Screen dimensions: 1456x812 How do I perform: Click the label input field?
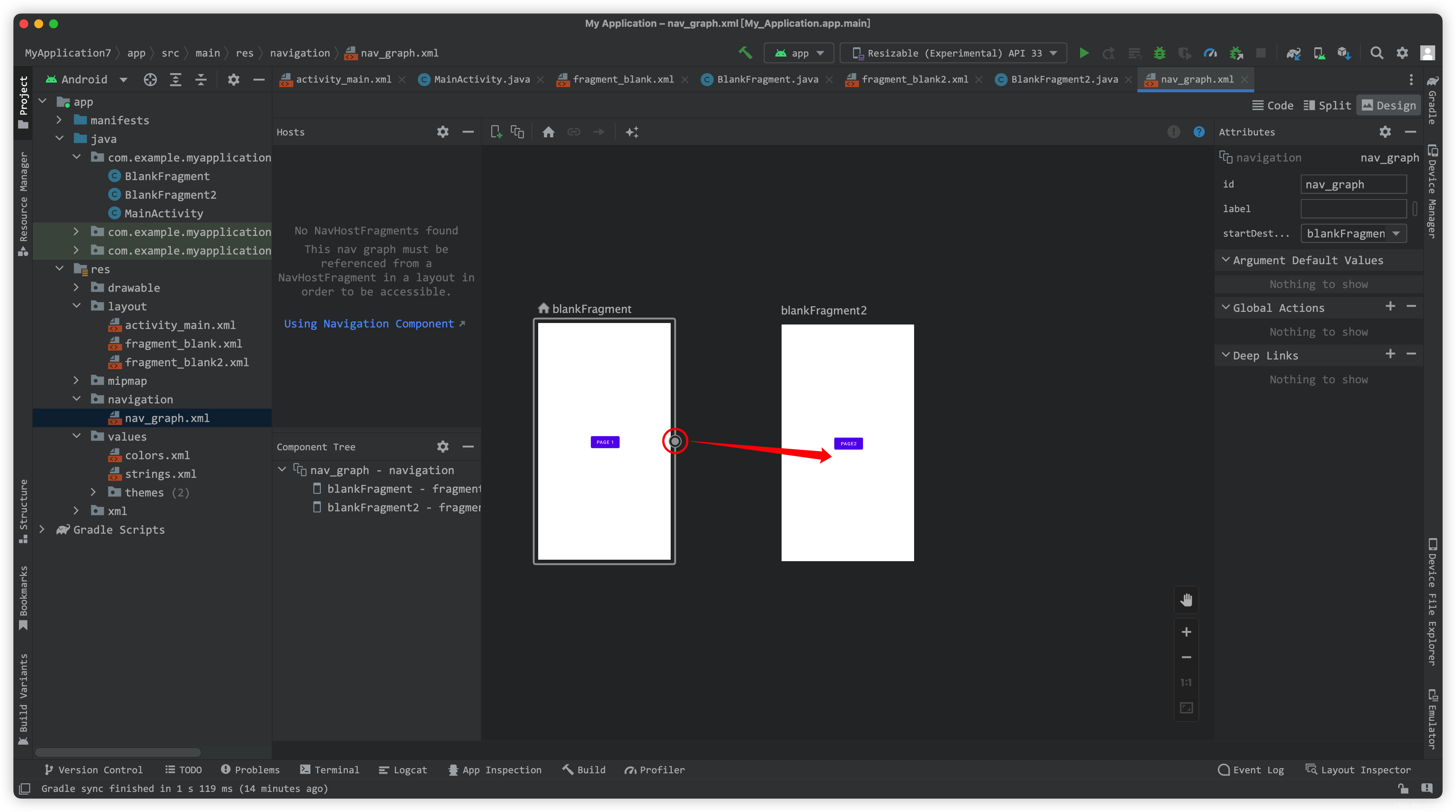pos(1354,208)
